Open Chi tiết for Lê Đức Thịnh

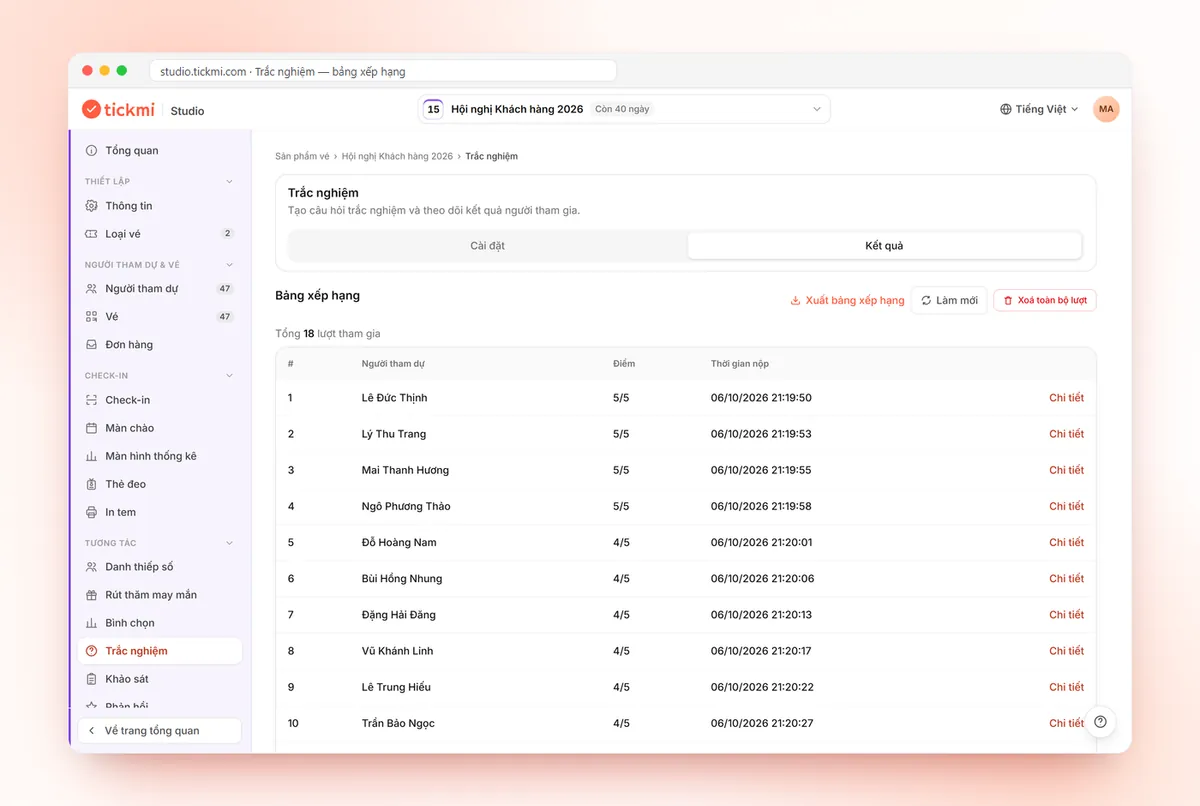pyautogui.click(x=1066, y=398)
